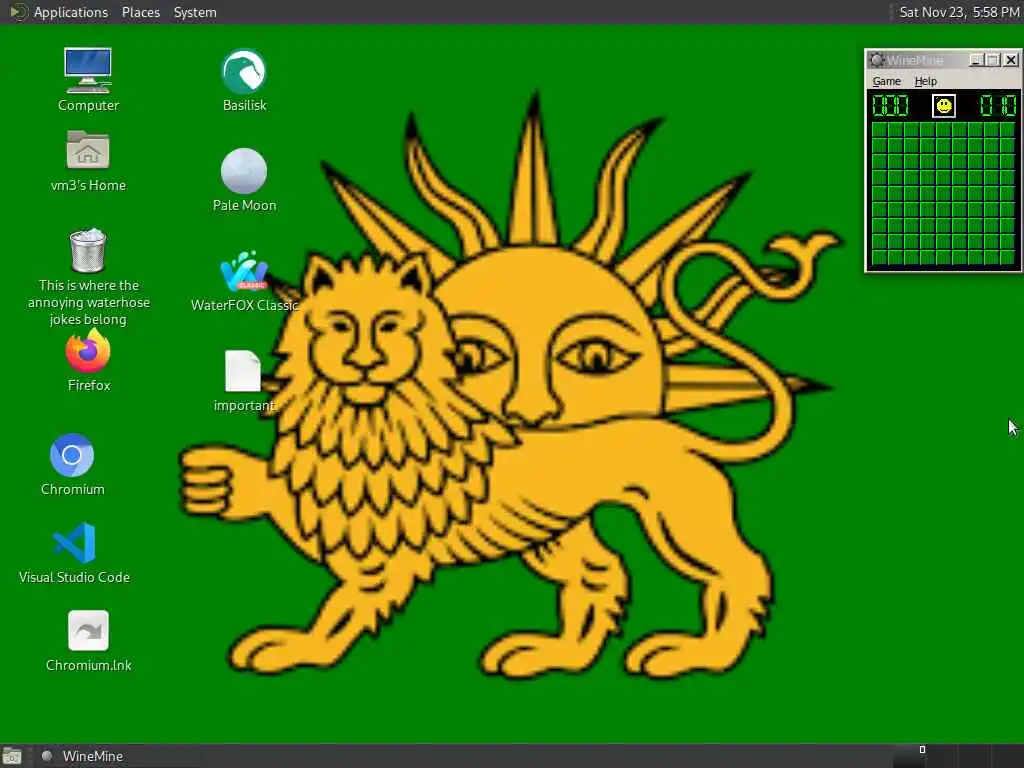The image size is (1024, 768).
Task: Reveal the bottom-right cell of the minefield
Action: 1008,258
